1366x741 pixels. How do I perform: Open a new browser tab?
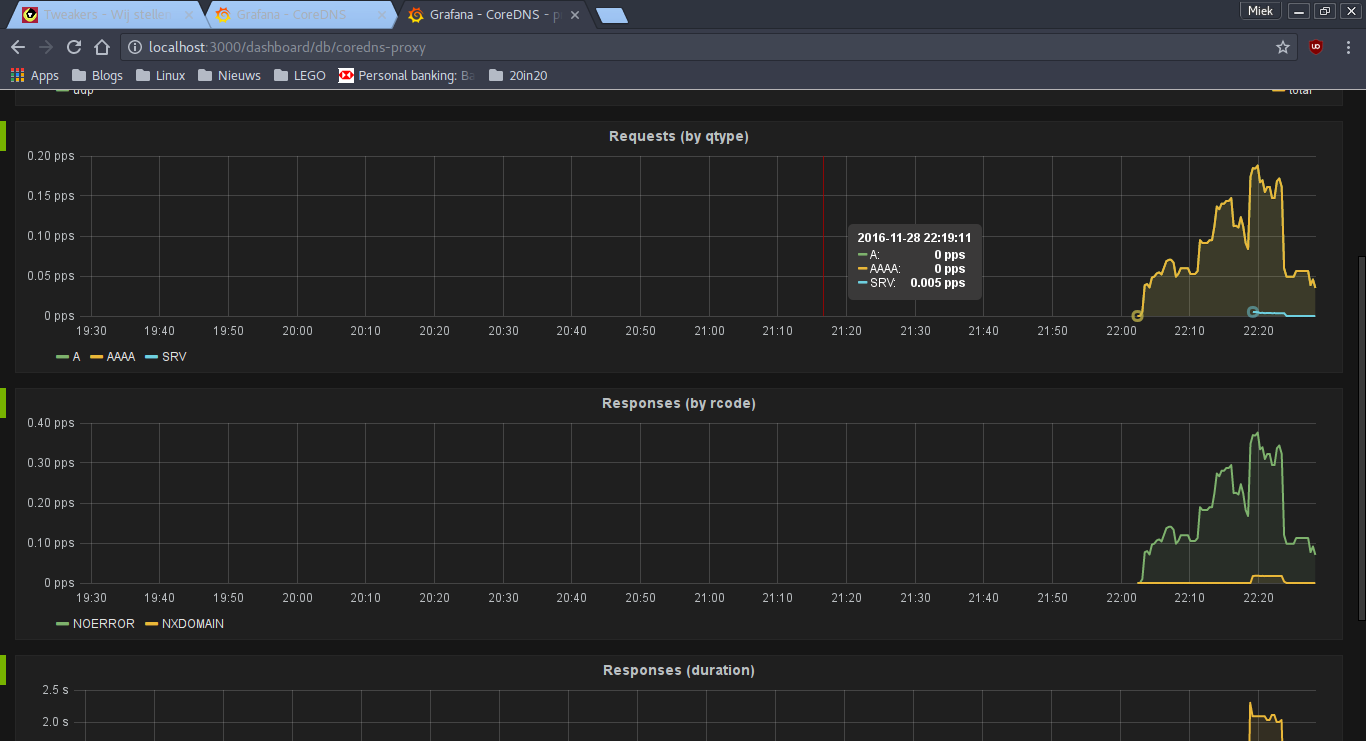coord(611,15)
